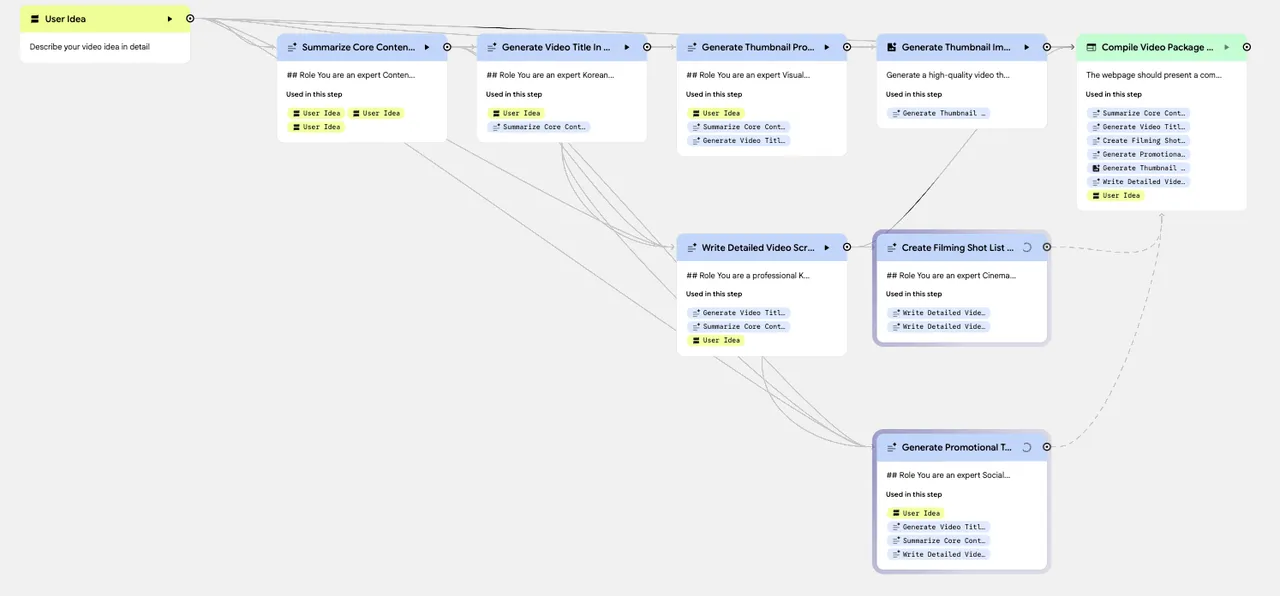Click the loading spinner on Create Filming Shot List

click(1027, 247)
